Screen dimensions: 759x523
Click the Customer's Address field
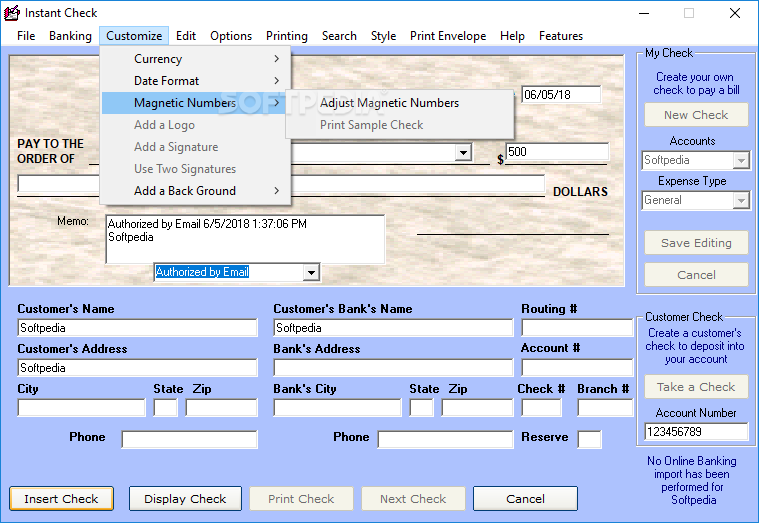137,368
